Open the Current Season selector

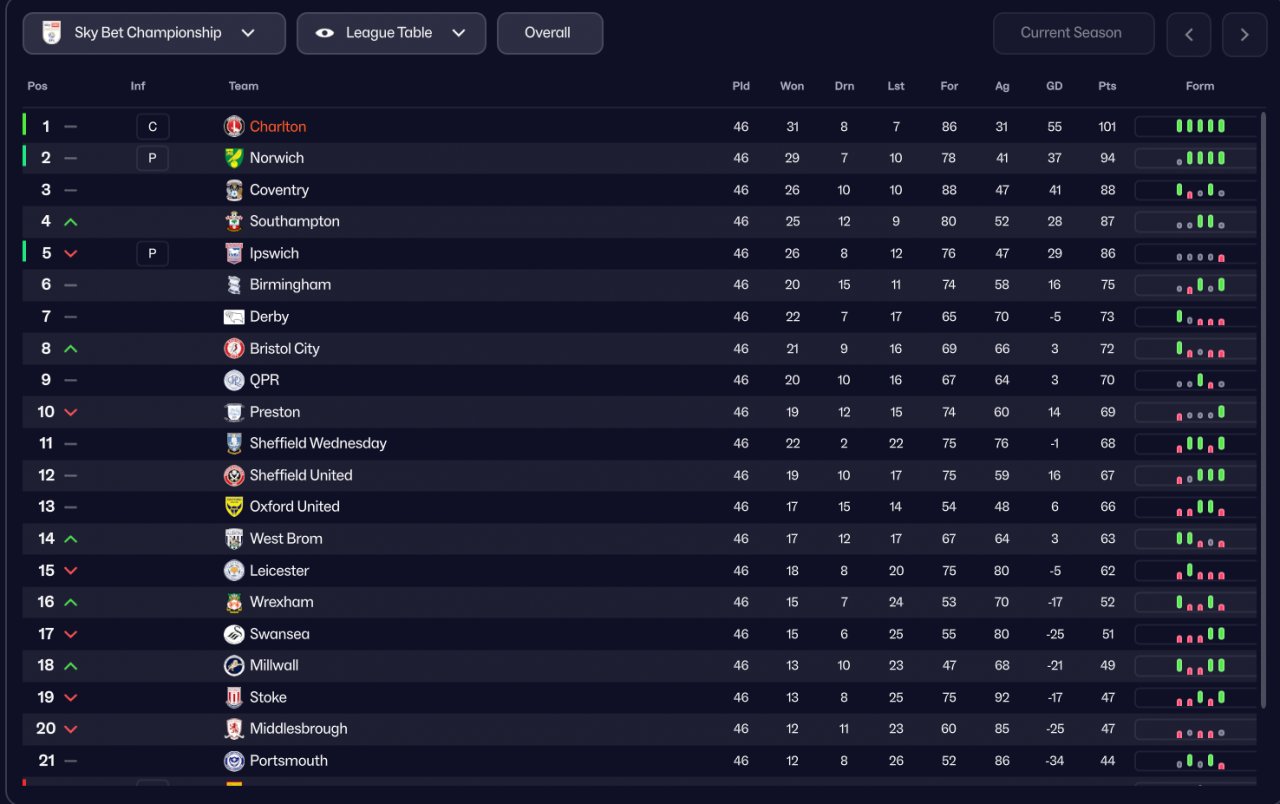point(1073,33)
